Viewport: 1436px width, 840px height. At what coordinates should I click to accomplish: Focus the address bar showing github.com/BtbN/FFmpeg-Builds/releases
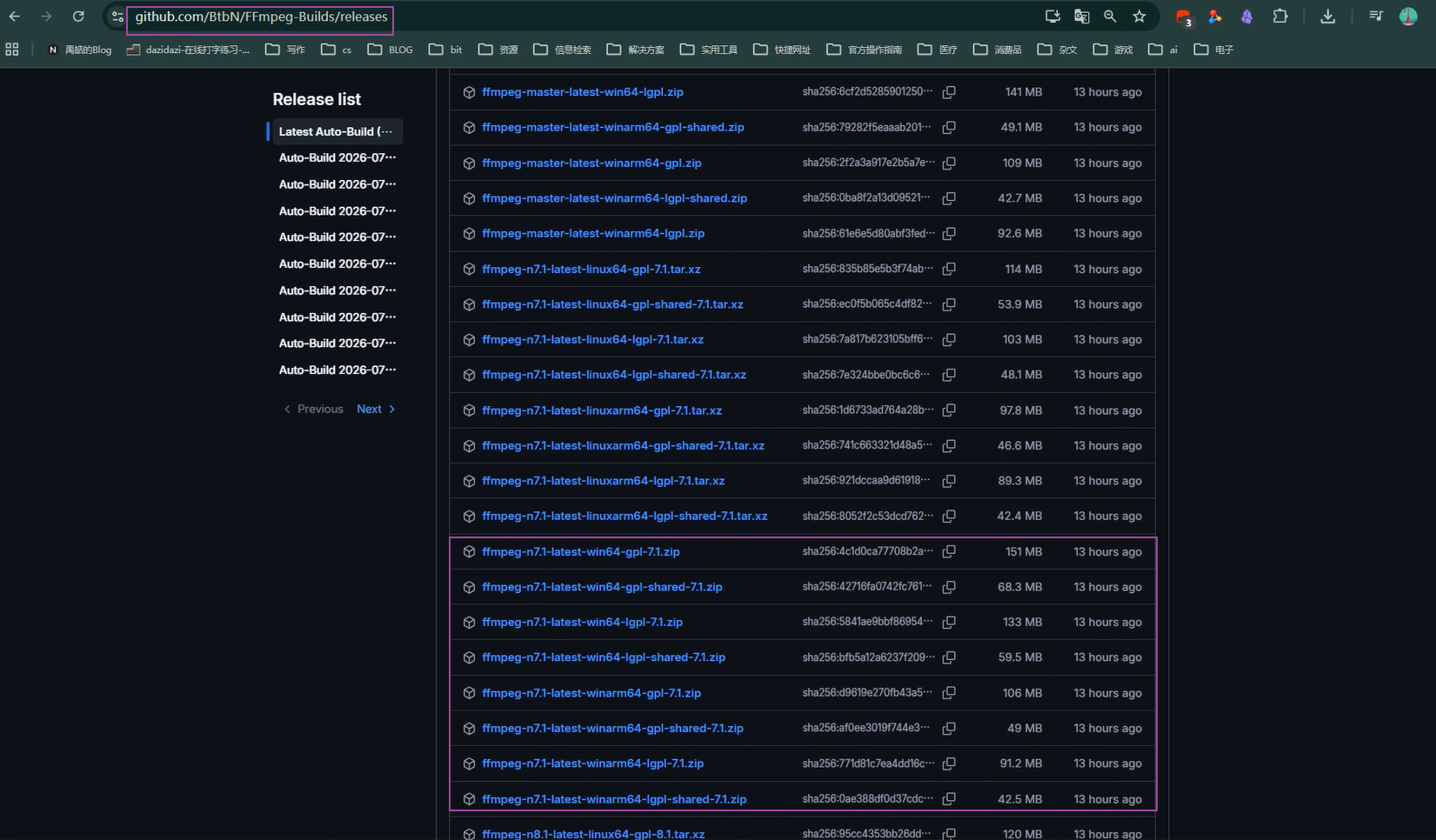[x=261, y=17]
